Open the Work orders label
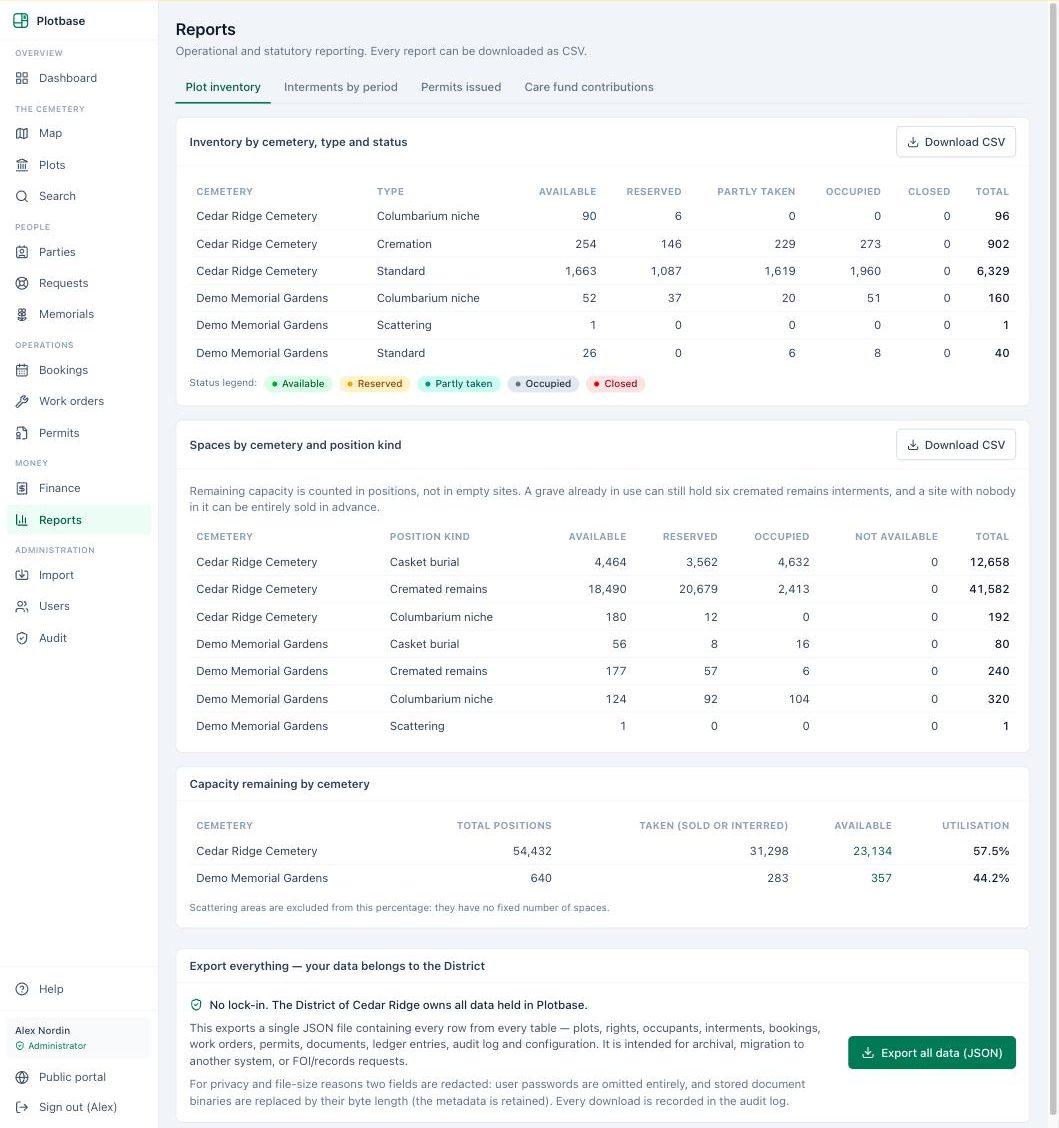The image size is (1059, 1128). tap(71, 401)
